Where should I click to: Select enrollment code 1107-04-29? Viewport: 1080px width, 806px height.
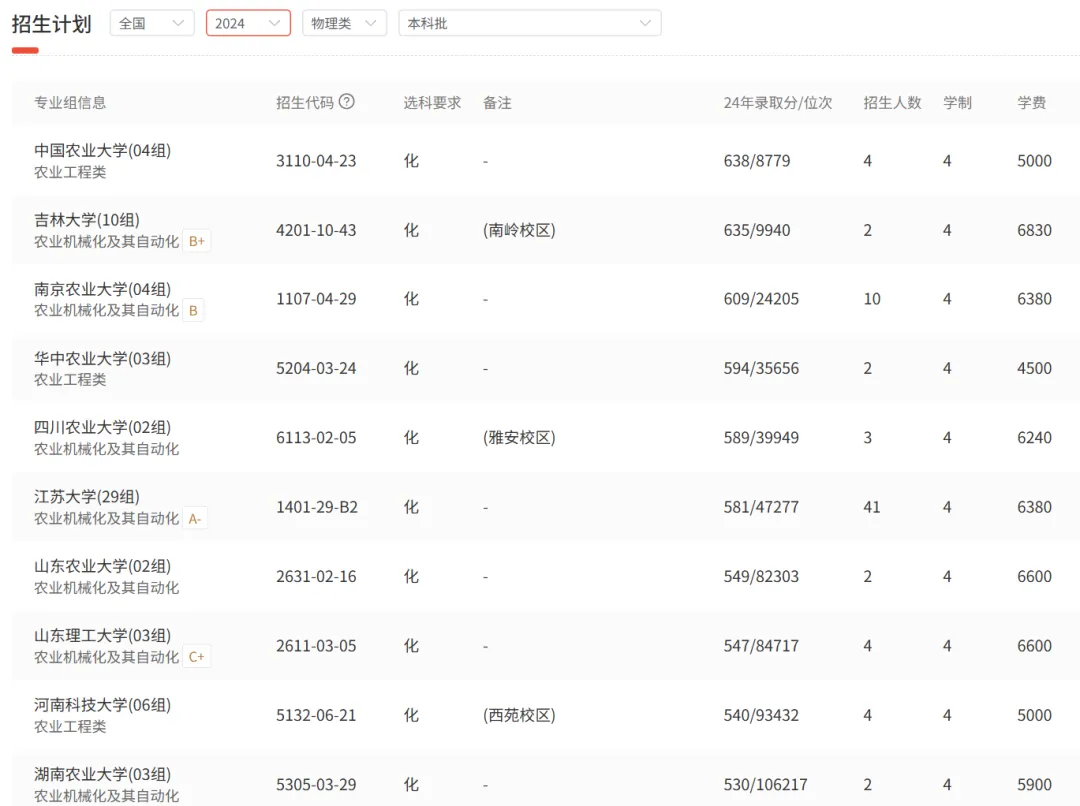pos(316,299)
